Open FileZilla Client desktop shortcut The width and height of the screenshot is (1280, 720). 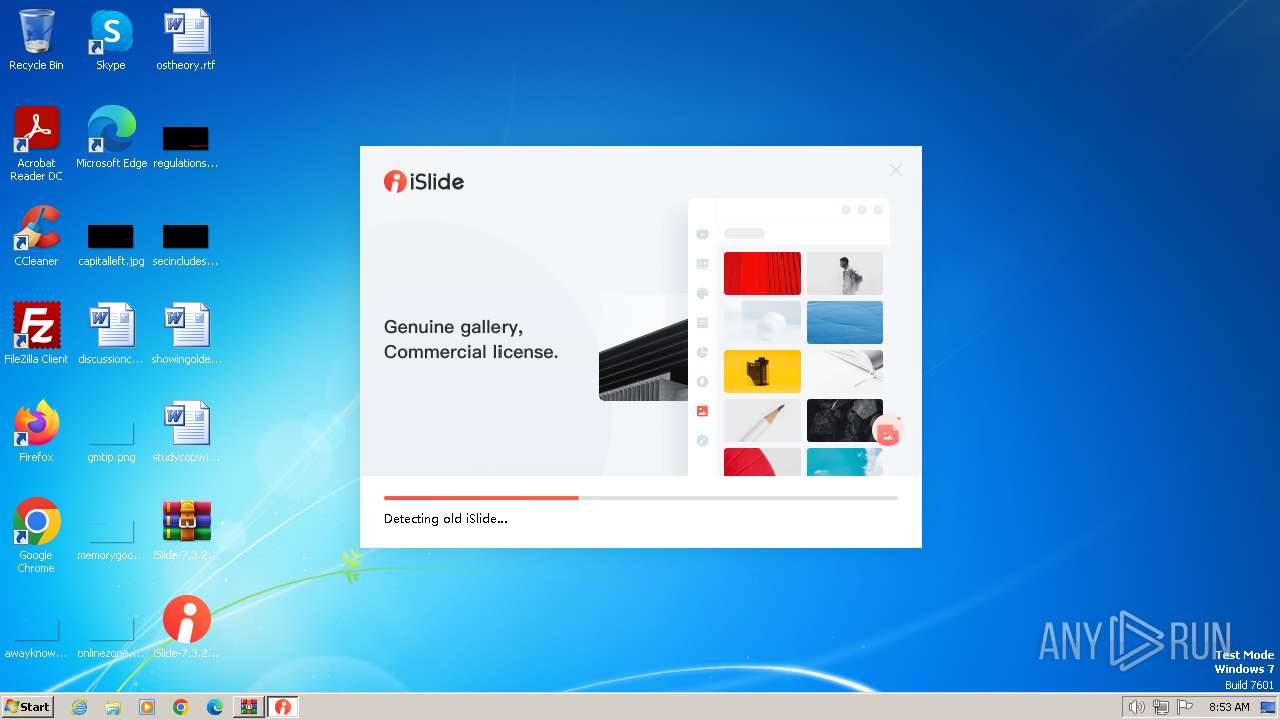[x=36, y=334]
